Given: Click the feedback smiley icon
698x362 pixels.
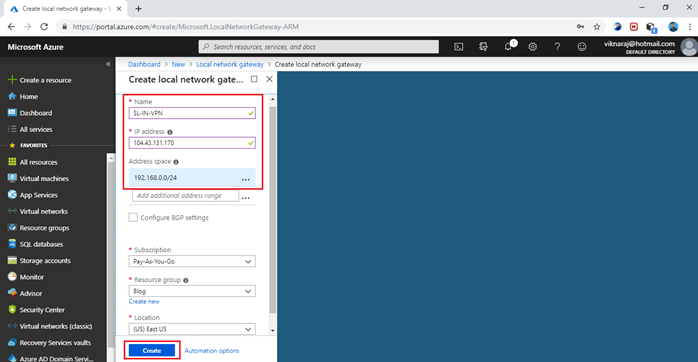Looking at the screenshot, I should (582, 47).
